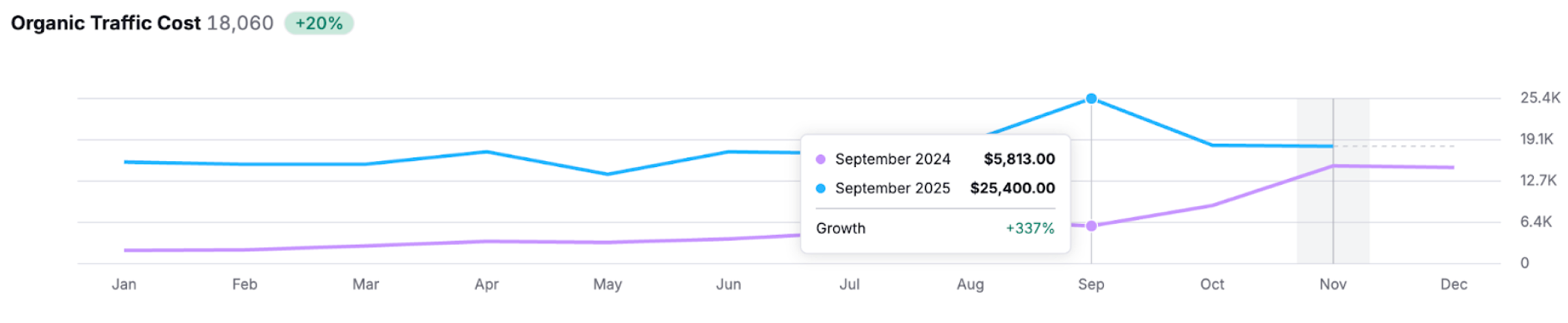Select the Feb label on x-axis
This screenshot has width=1568, height=323.
tap(245, 284)
